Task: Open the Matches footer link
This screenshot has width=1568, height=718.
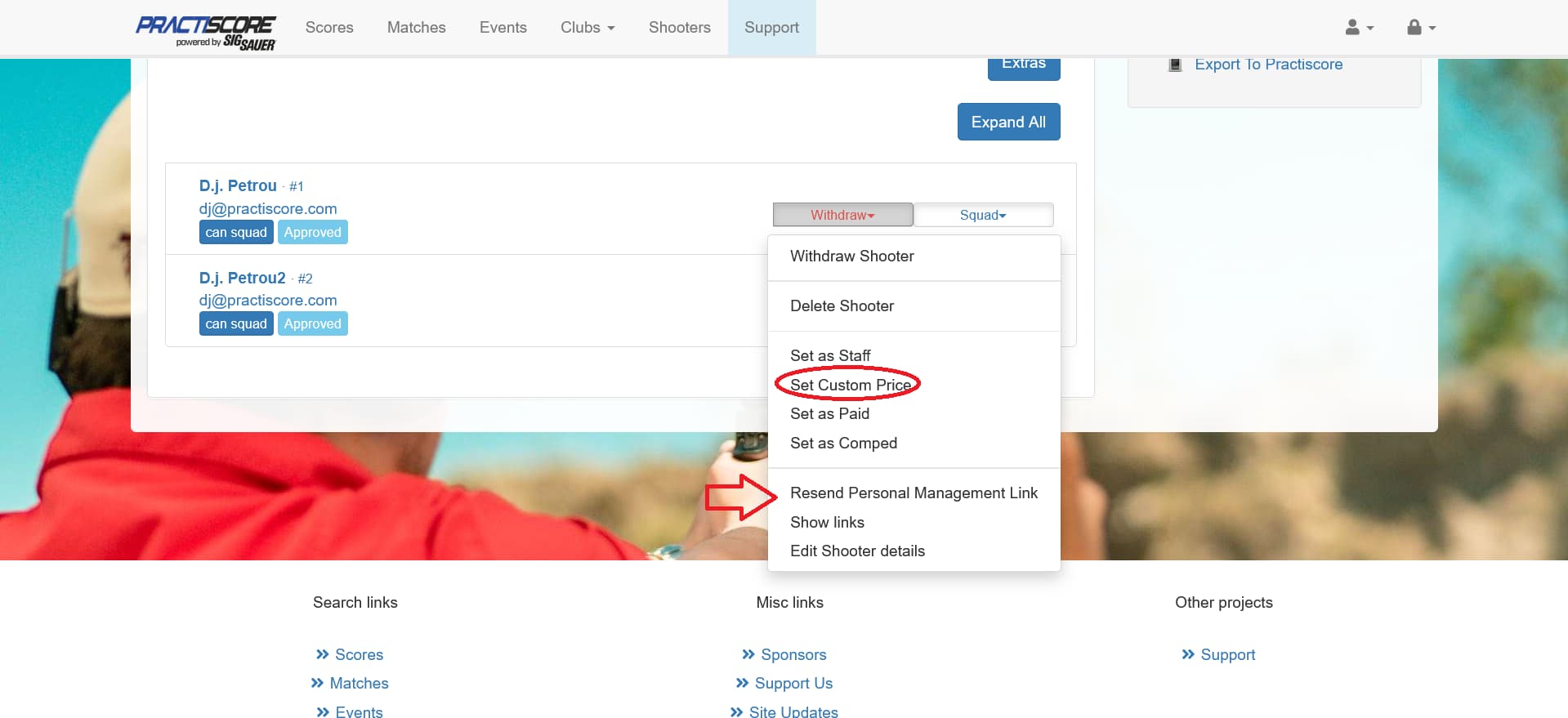Action: 359,683
